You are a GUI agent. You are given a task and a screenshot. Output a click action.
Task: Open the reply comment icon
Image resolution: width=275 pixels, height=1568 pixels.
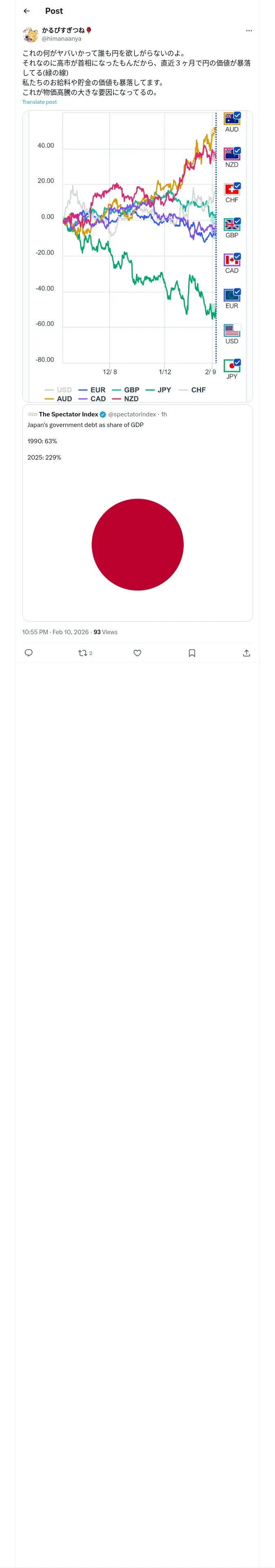[x=29, y=653]
